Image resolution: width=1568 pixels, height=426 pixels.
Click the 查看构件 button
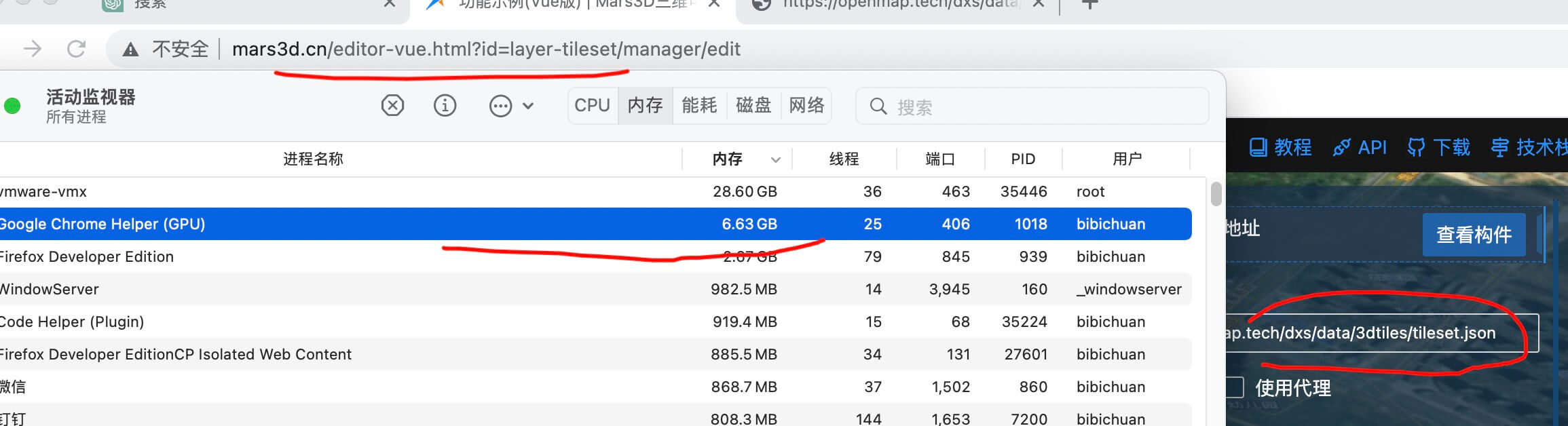(x=1474, y=235)
